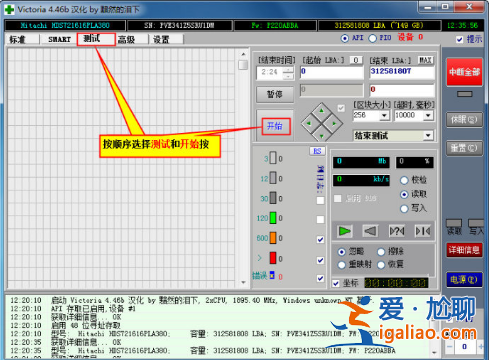This screenshot has height=360, width=489.
Task: Click scroll up arrow of block grid
Action: click(243, 54)
